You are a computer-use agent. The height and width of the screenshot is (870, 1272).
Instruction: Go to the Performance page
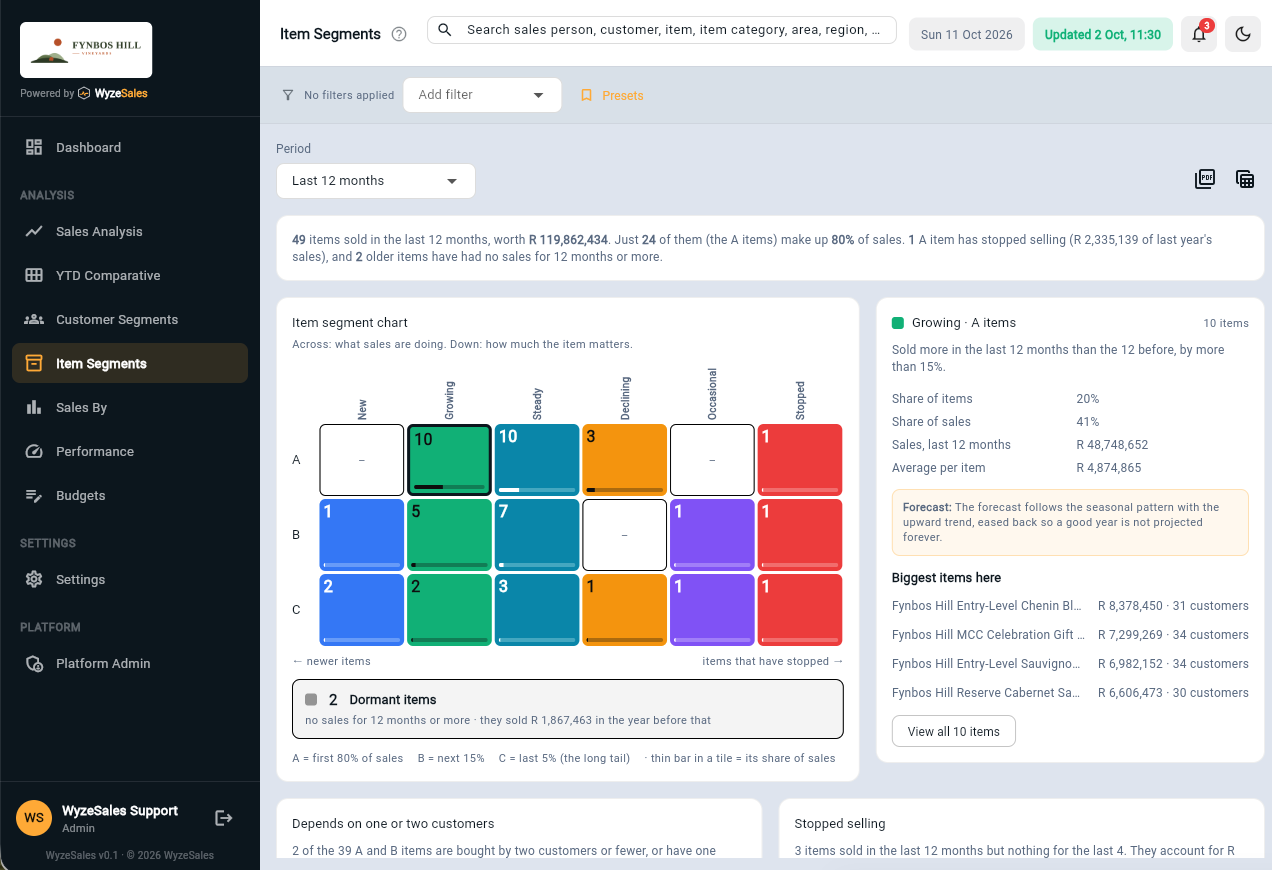[x=130, y=451]
